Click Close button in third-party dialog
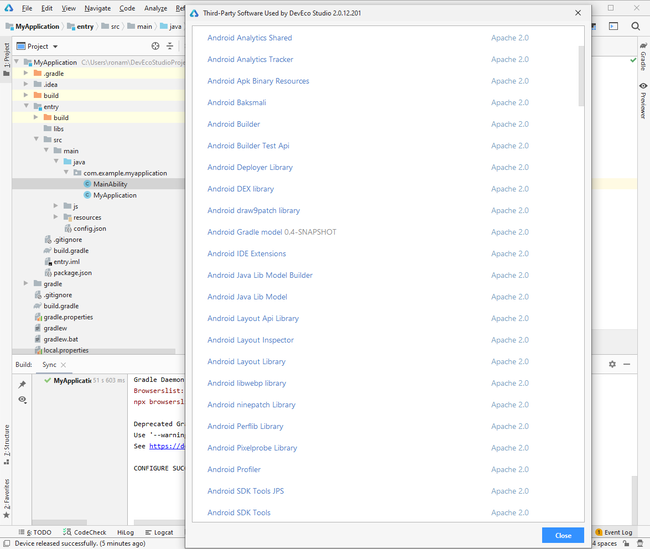The image size is (650, 549). [563, 535]
